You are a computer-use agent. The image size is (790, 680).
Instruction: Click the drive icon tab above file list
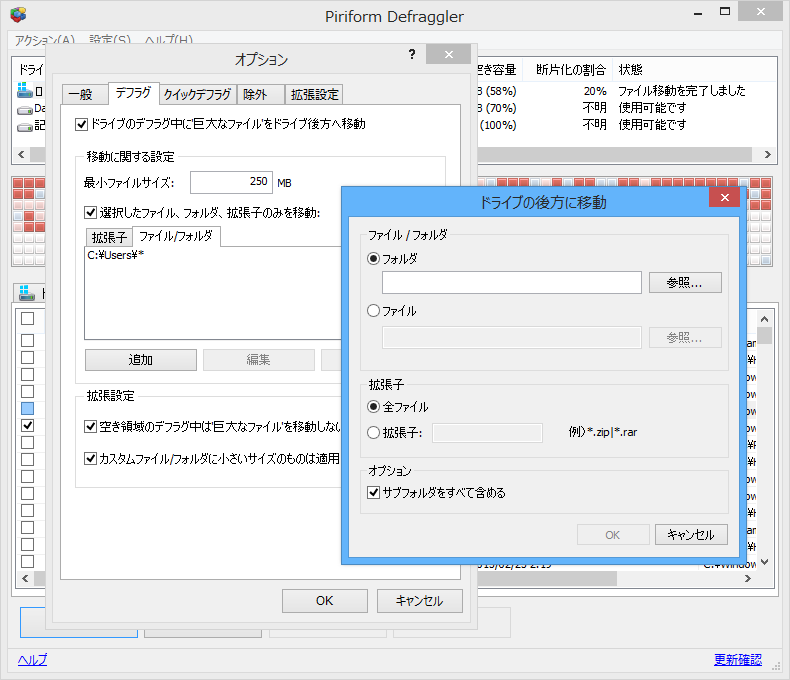coord(26,292)
